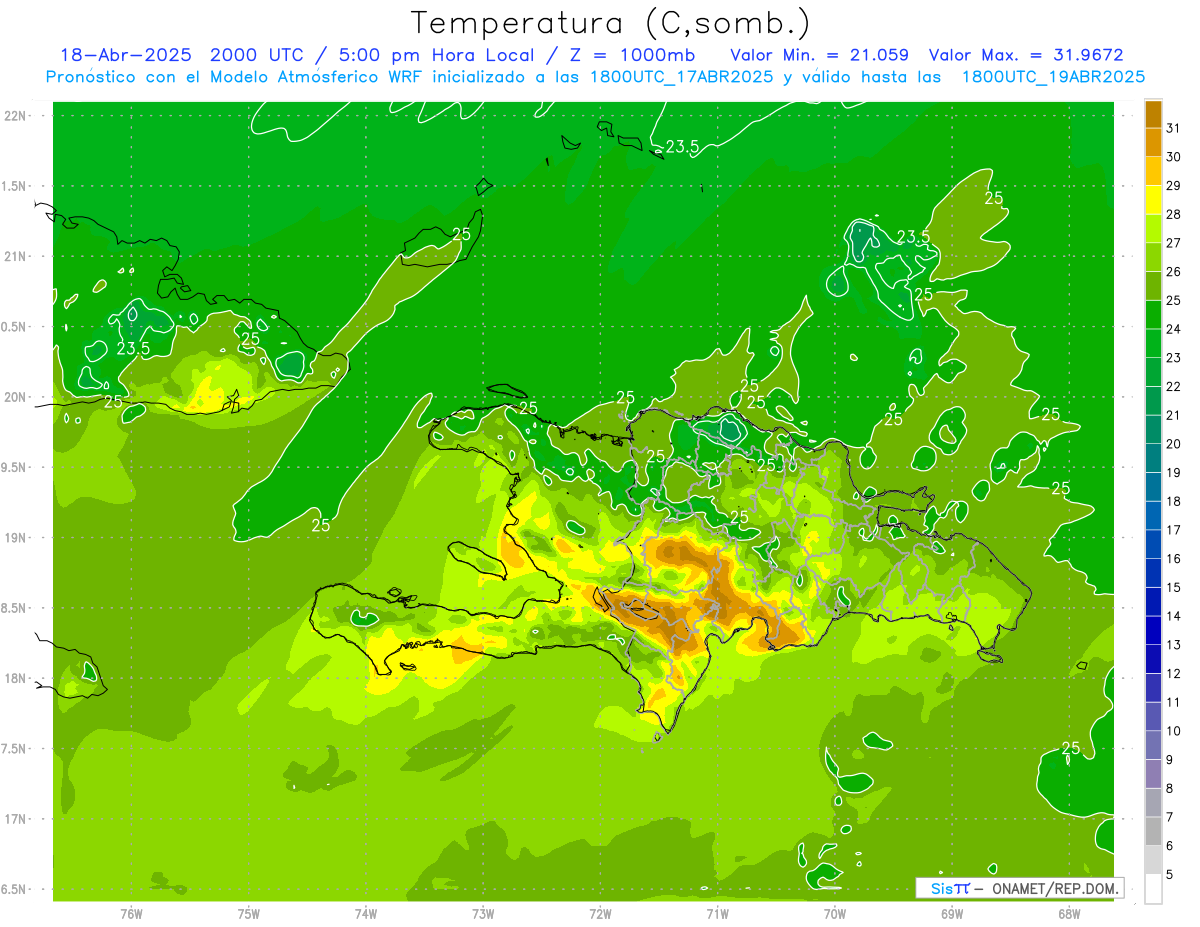This screenshot has height=927, width=1200.
Task: Click the yellow color bar segment between 28 and 29
Action: click(x=1153, y=200)
